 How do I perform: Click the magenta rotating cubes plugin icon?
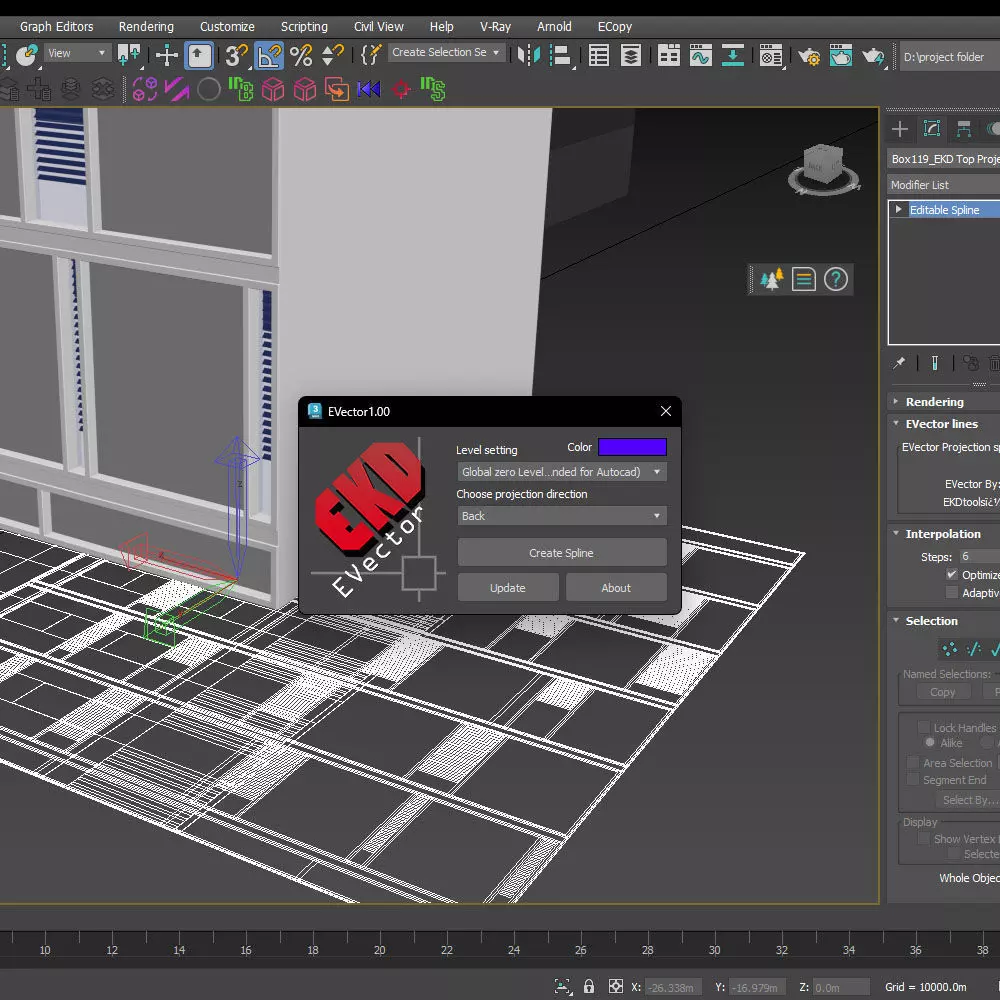[145, 89]
